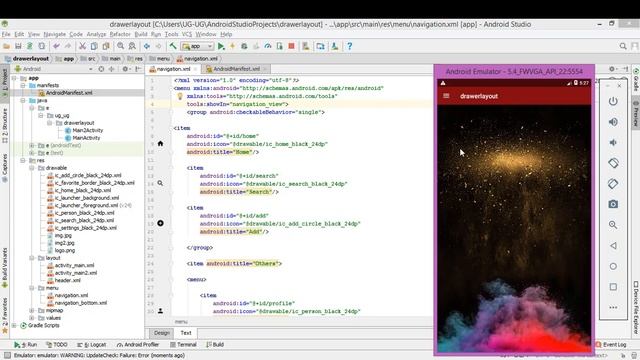Expand the values folder node

32,318
